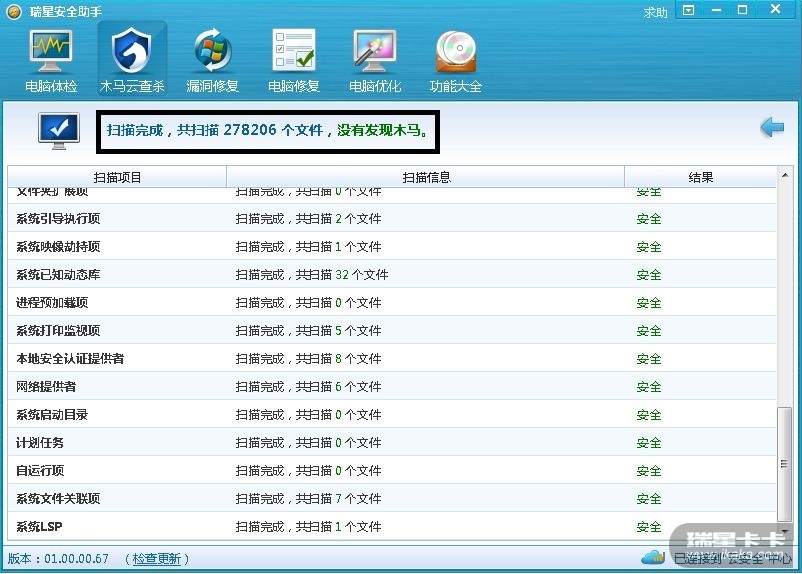Screen dimensions: 802x574
Task: Click the 扫描信息 column header
Action: pyautogui.click(x=426, y=177)
